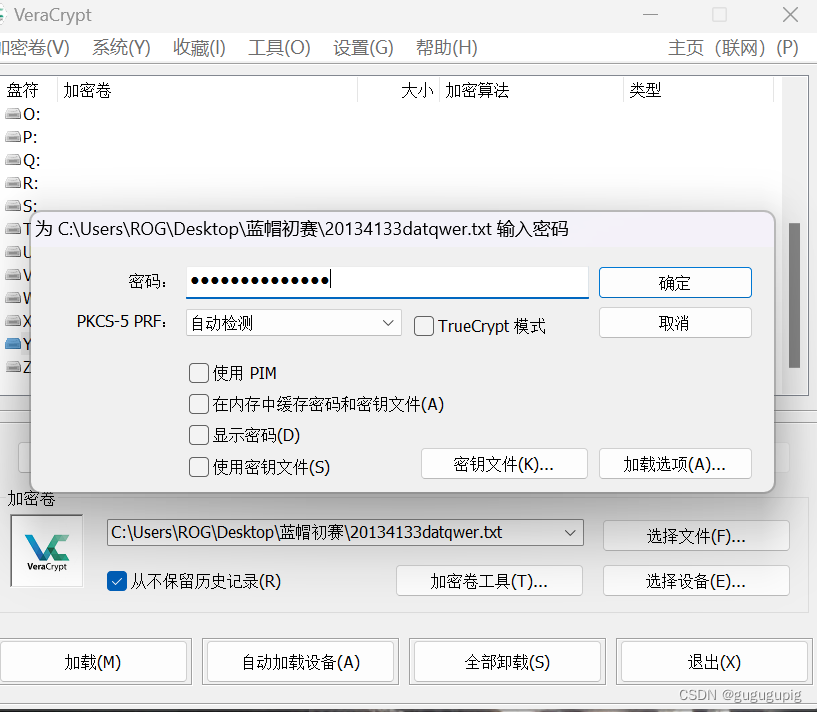Click the 加密卷 column header

(x=207, y=90)
